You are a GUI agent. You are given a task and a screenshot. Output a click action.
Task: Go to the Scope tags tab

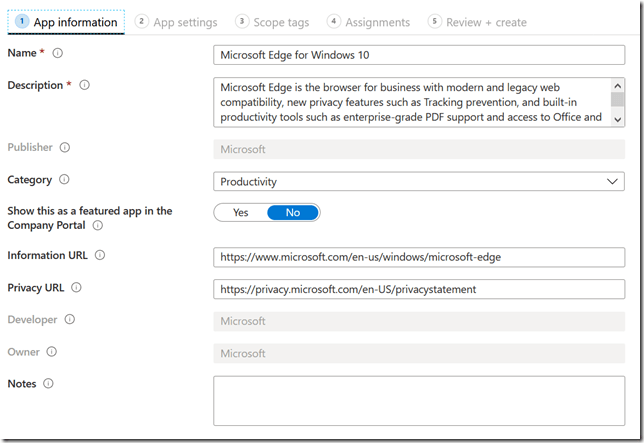point(272,22)
